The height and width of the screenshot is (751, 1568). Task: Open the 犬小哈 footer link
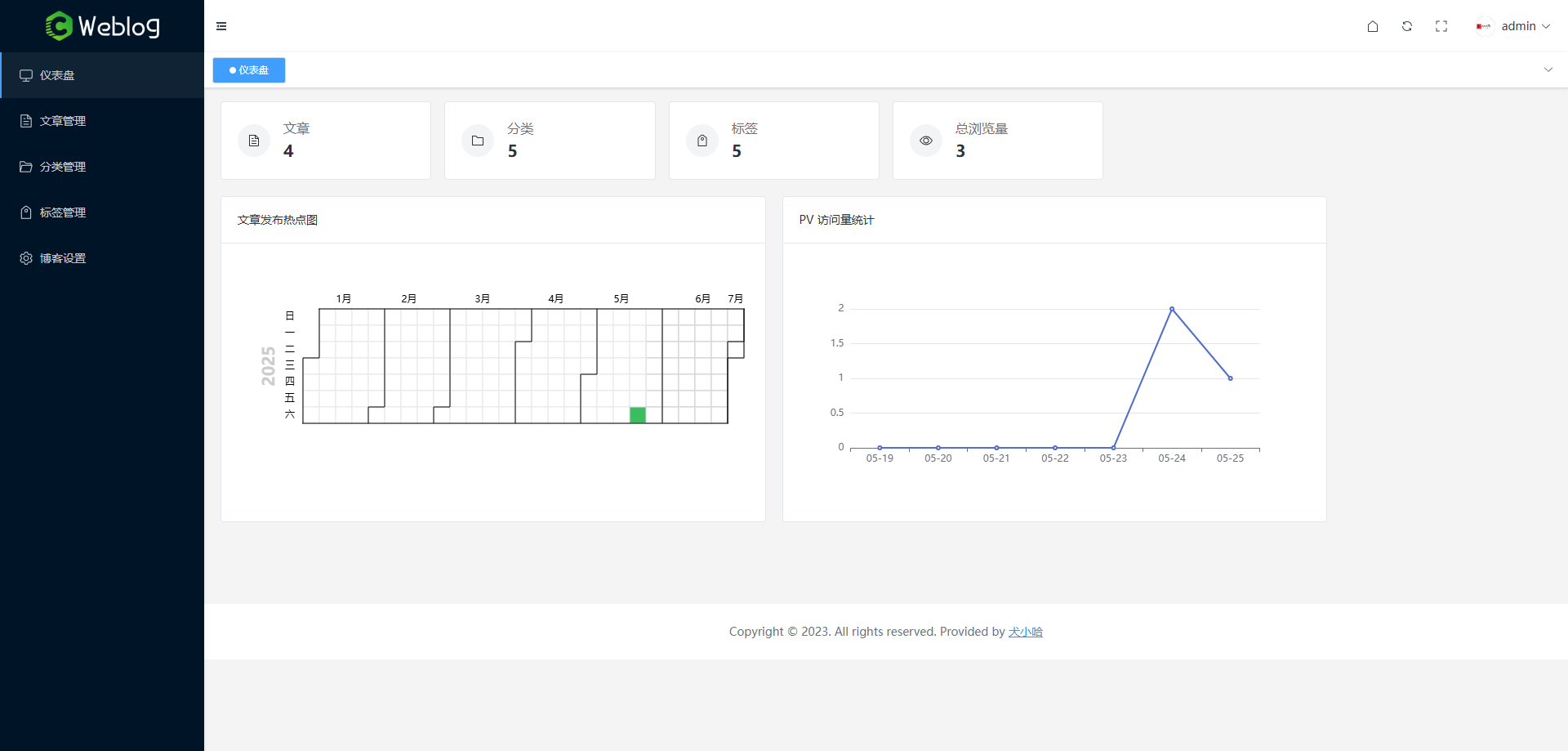coord(1025,632)
